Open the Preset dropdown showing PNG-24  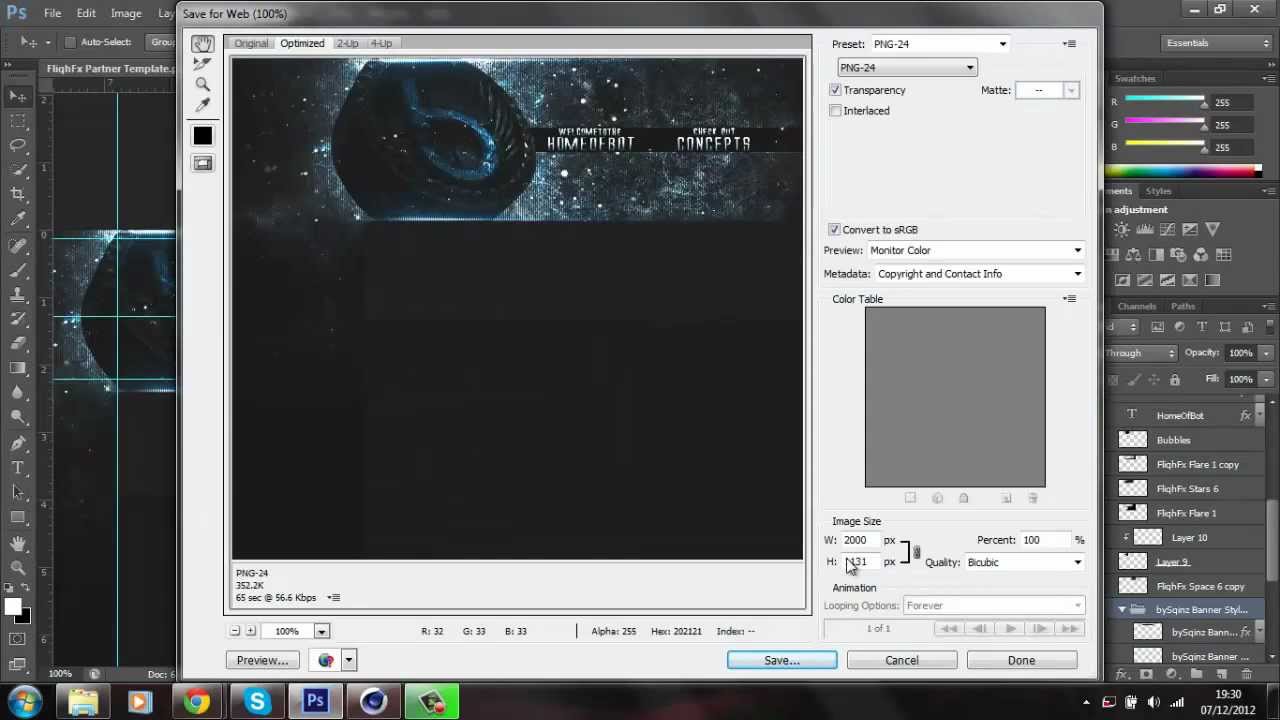click(x=939, y=44)
